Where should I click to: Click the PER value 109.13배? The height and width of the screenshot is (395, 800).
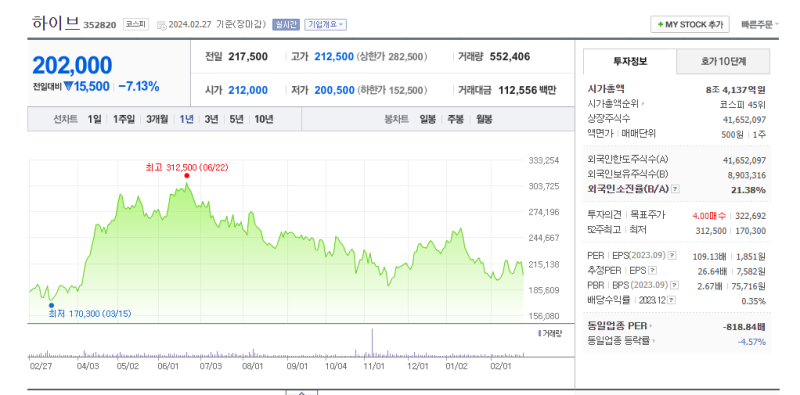click(x=709, y=256)
